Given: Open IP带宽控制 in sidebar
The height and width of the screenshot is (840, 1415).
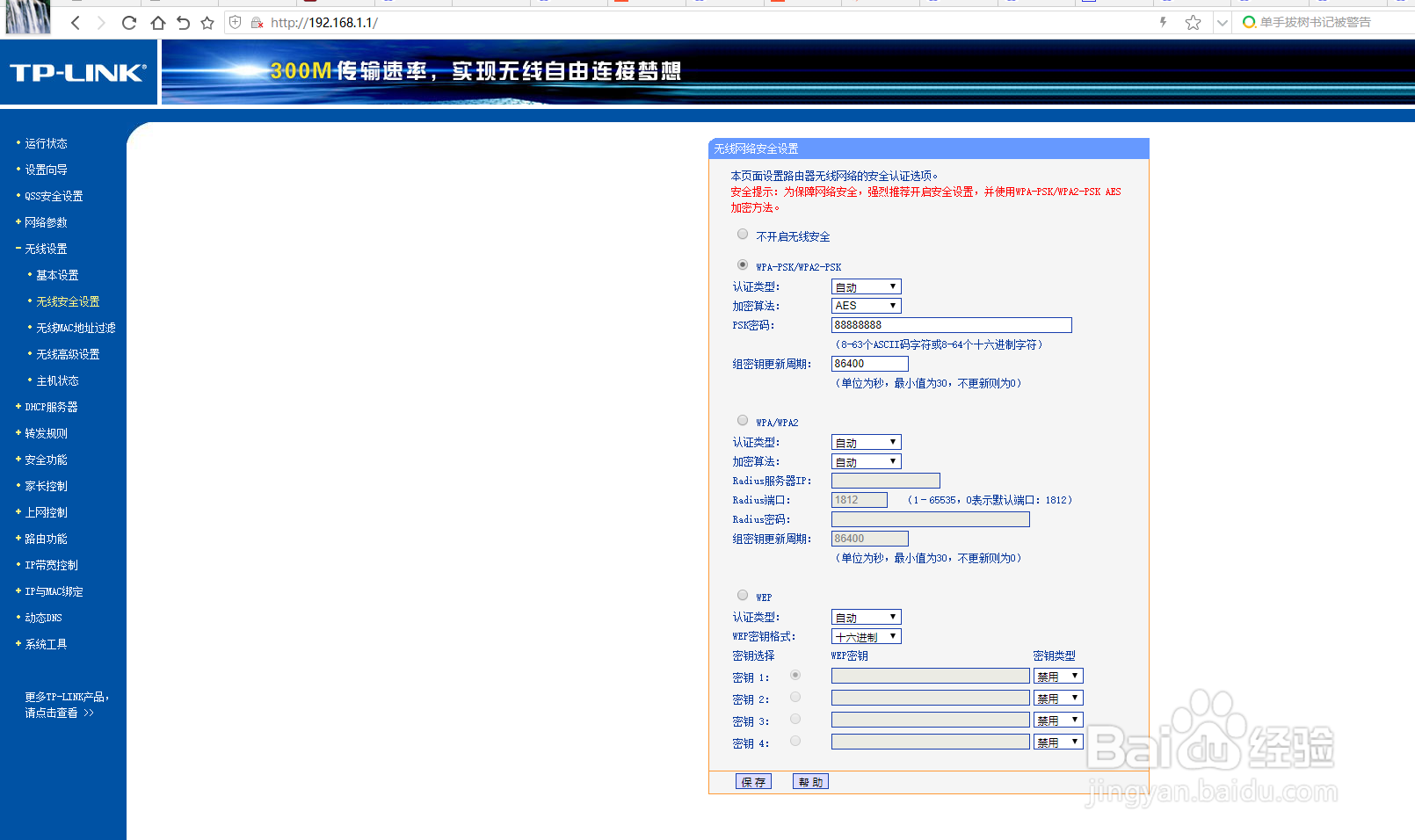Looking at the screenshot, I should coord(51,565).
